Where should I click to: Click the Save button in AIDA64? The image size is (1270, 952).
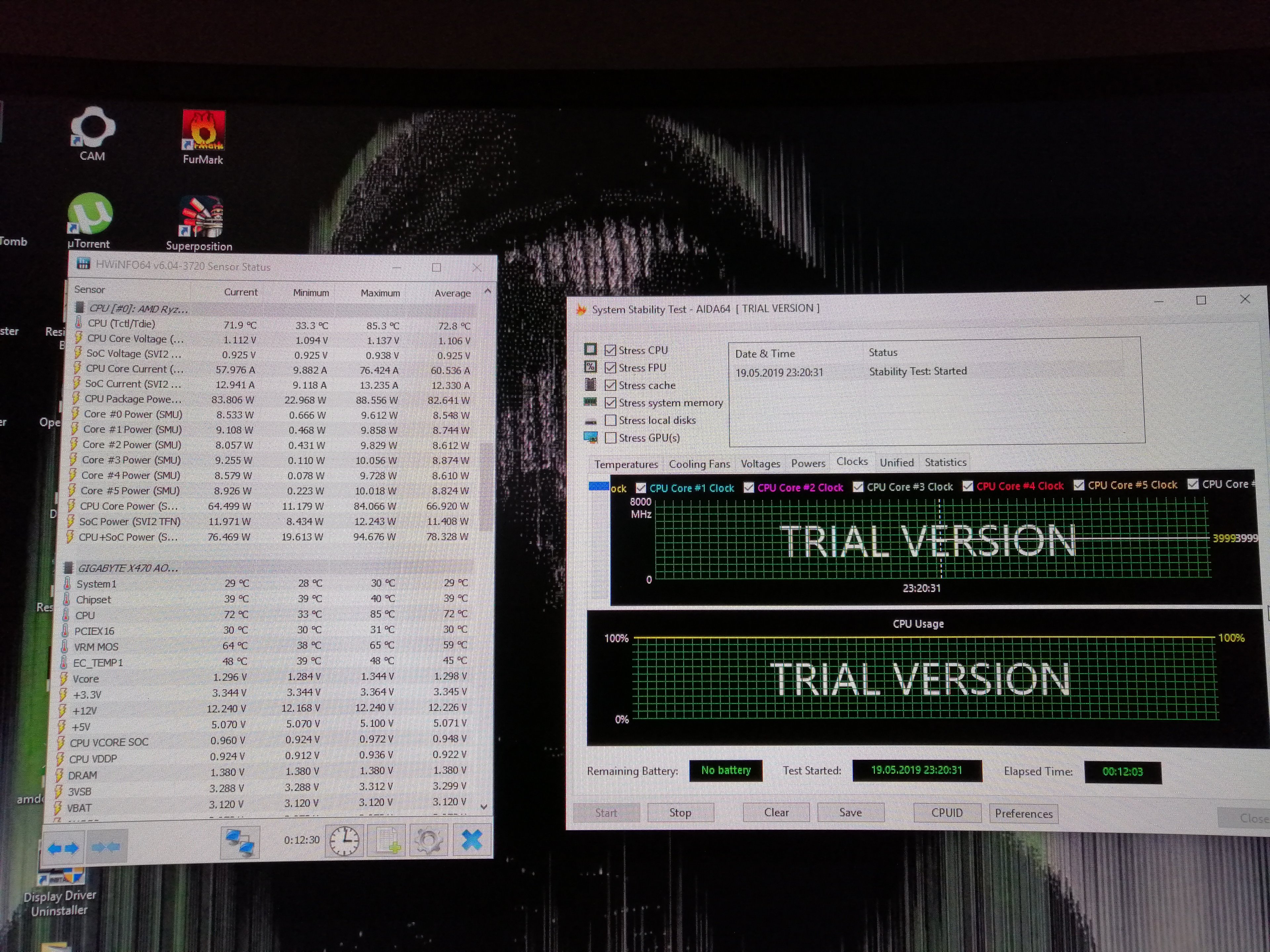point(850,813)
